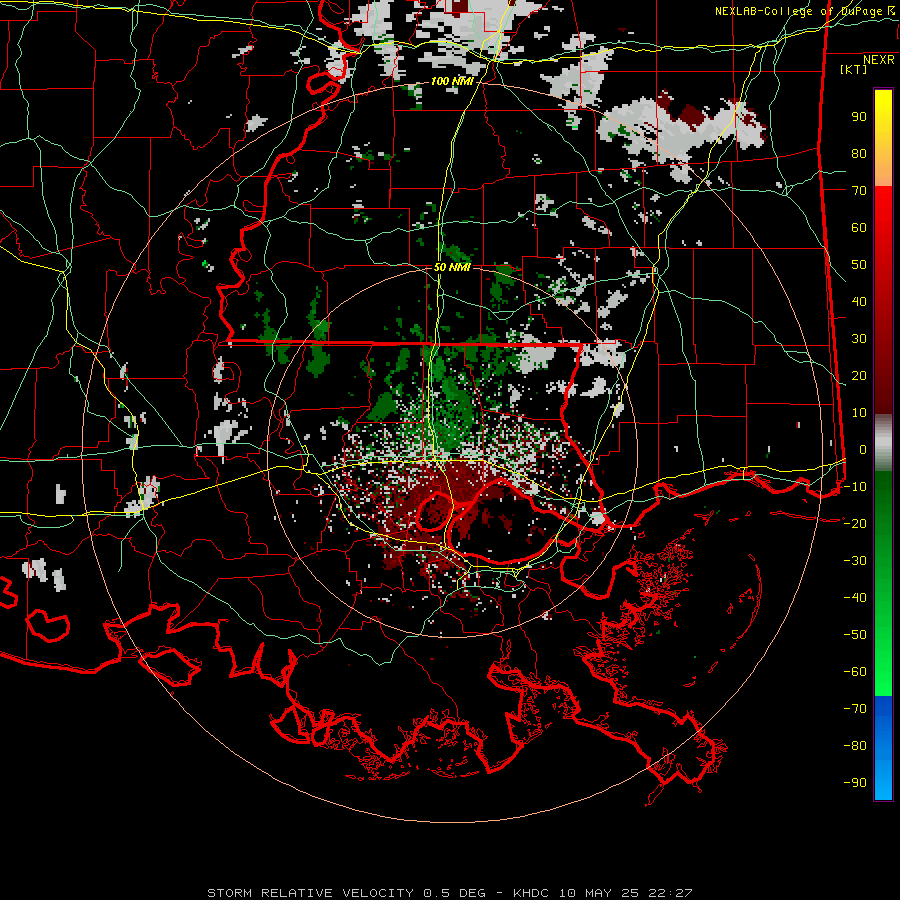This screenshot has height=900, width=900.
Task: Click the storm relative velocity caption at bottom
Action: pyautogui.click(x=449, y=893)
